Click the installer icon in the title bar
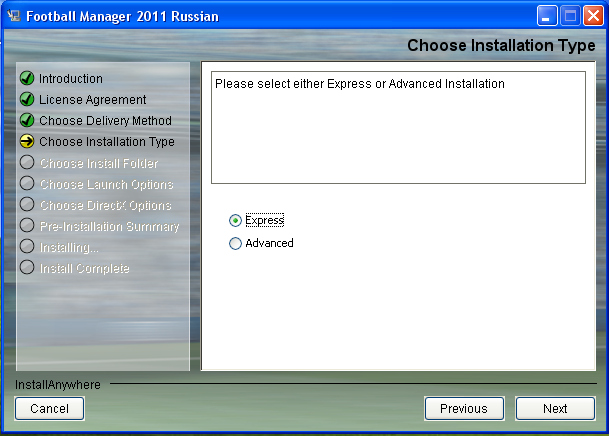 click(14, 16)
